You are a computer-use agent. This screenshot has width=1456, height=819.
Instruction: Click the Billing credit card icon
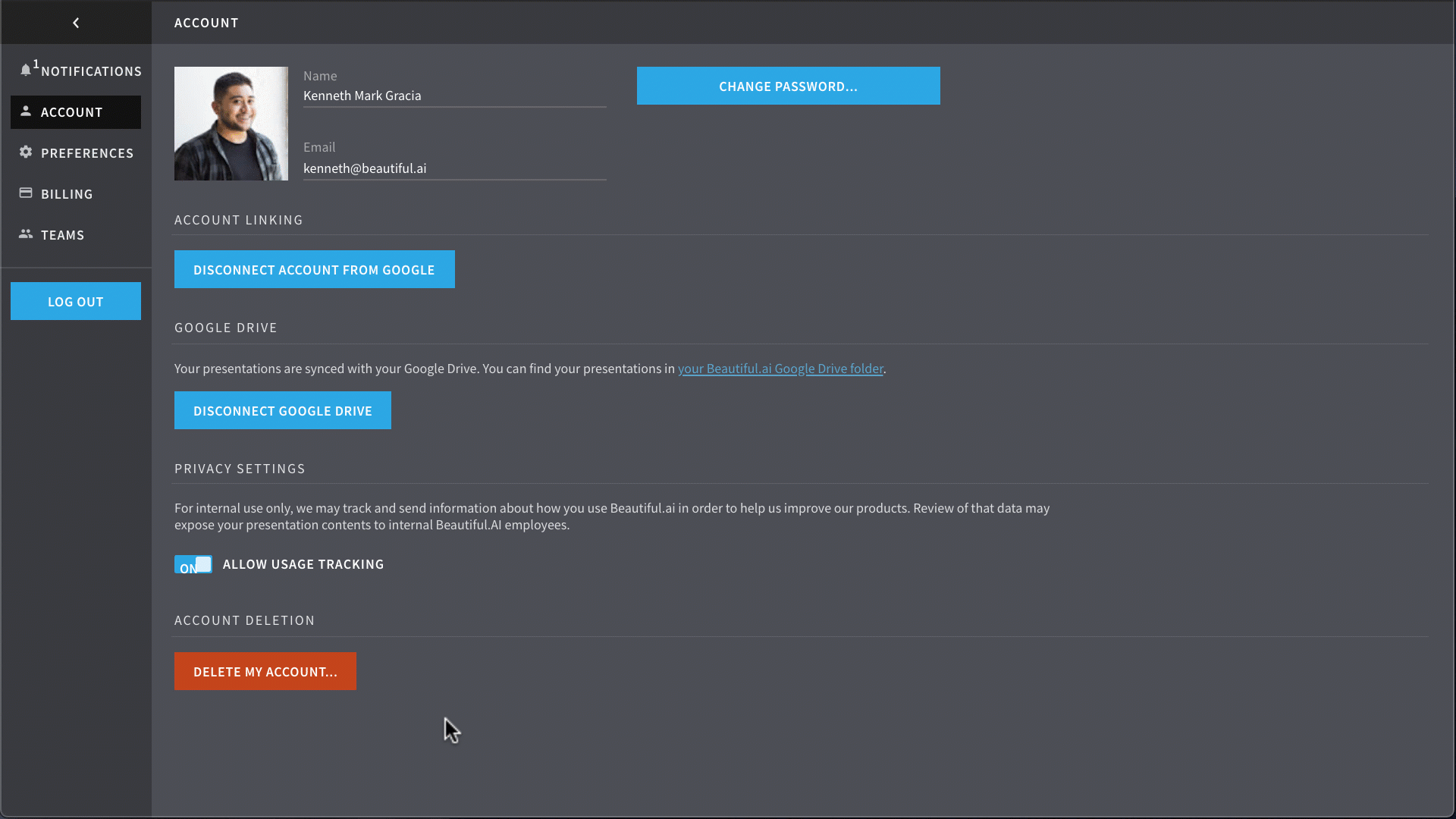click(x=26, y=193)
